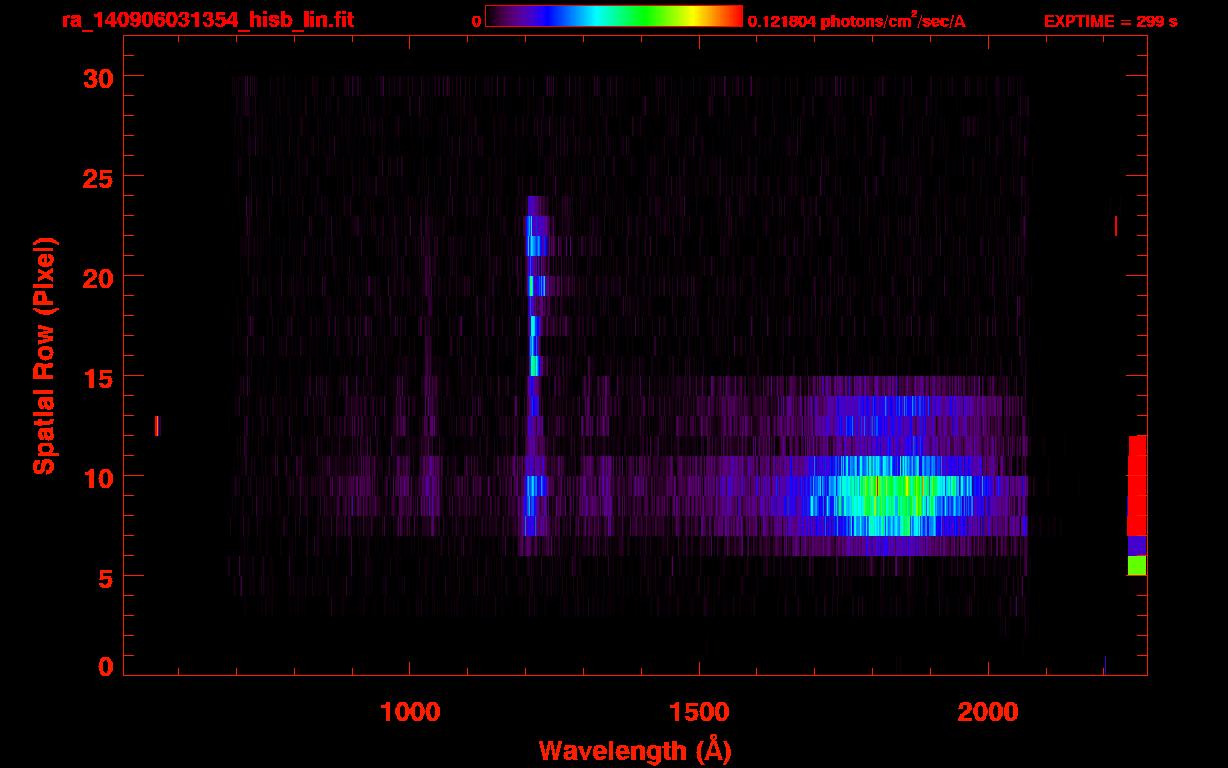Click the 1500 wavelength tick label
Image resolution: width=1228 pixels, height=768 pixels.
[698, 712]
